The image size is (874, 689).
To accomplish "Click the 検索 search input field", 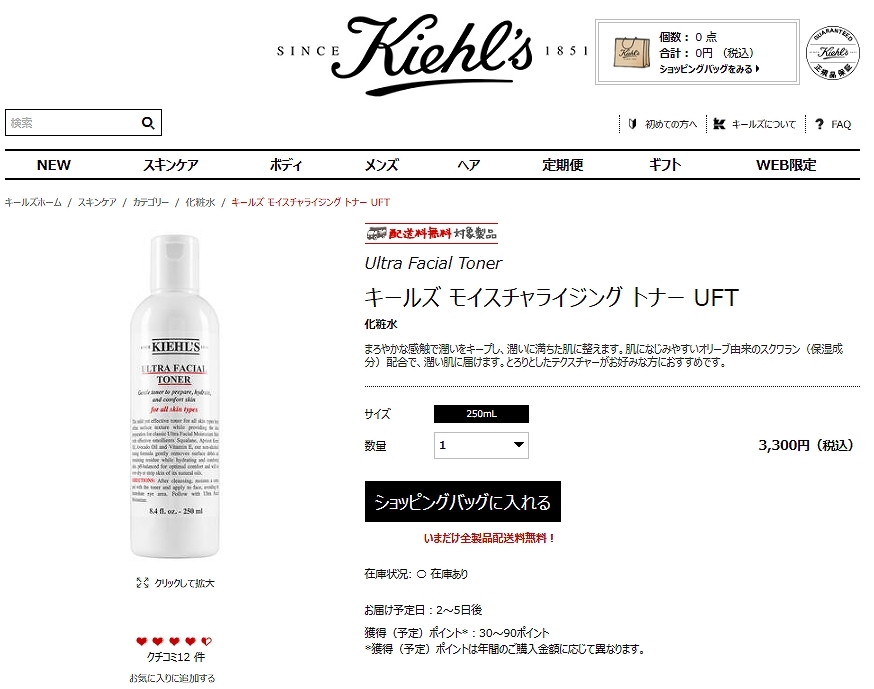I will click(72, 123).
